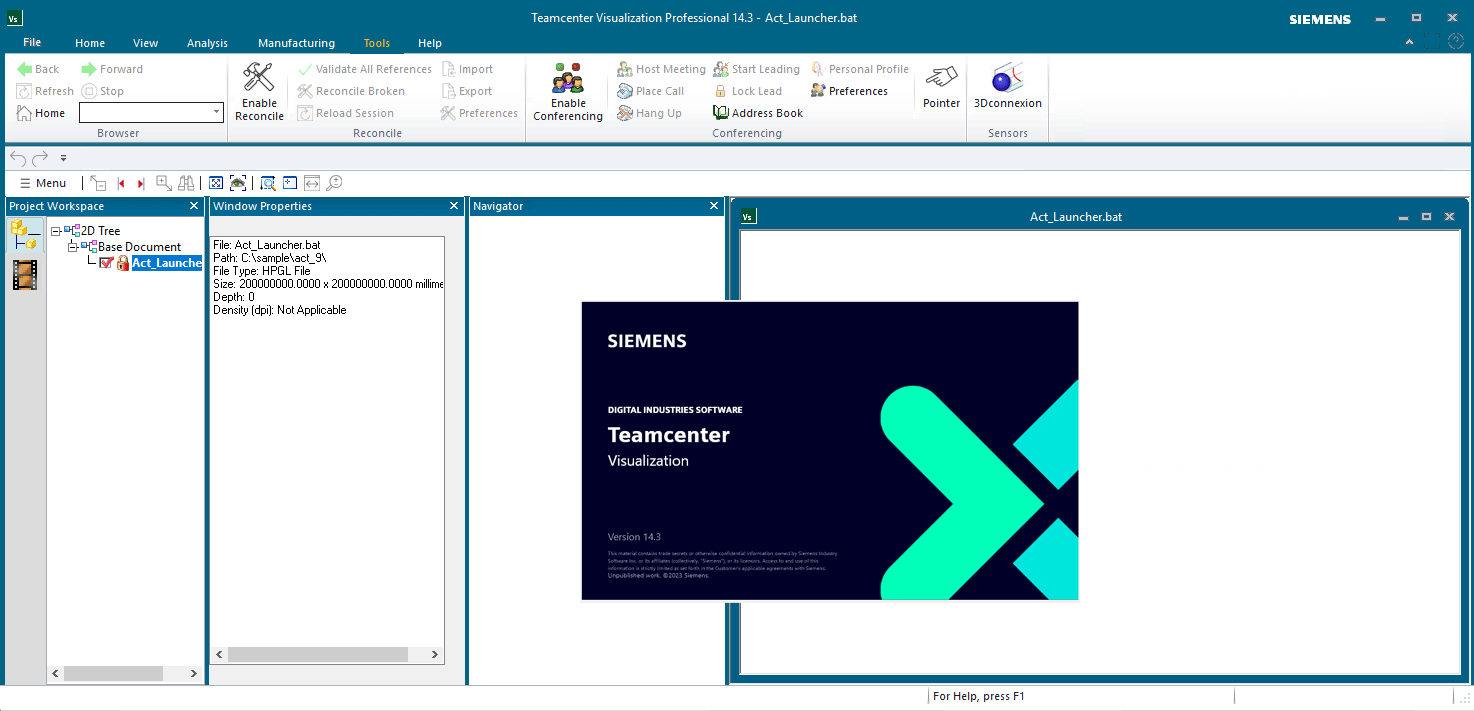Image resolution: width=1474 pixels, height=711 pixels.
Task: Open the Address Book
Action: click(x=757, y=112)
